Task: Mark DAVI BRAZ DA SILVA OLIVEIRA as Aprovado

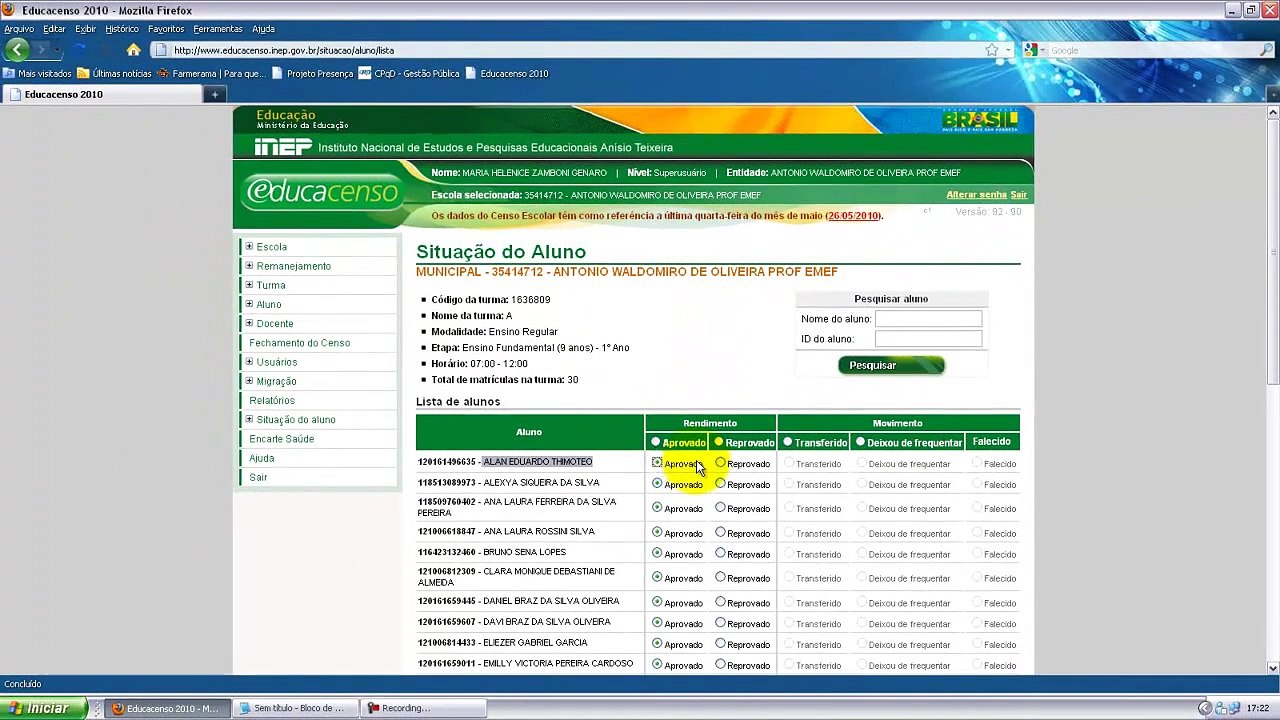Action: 657,622
